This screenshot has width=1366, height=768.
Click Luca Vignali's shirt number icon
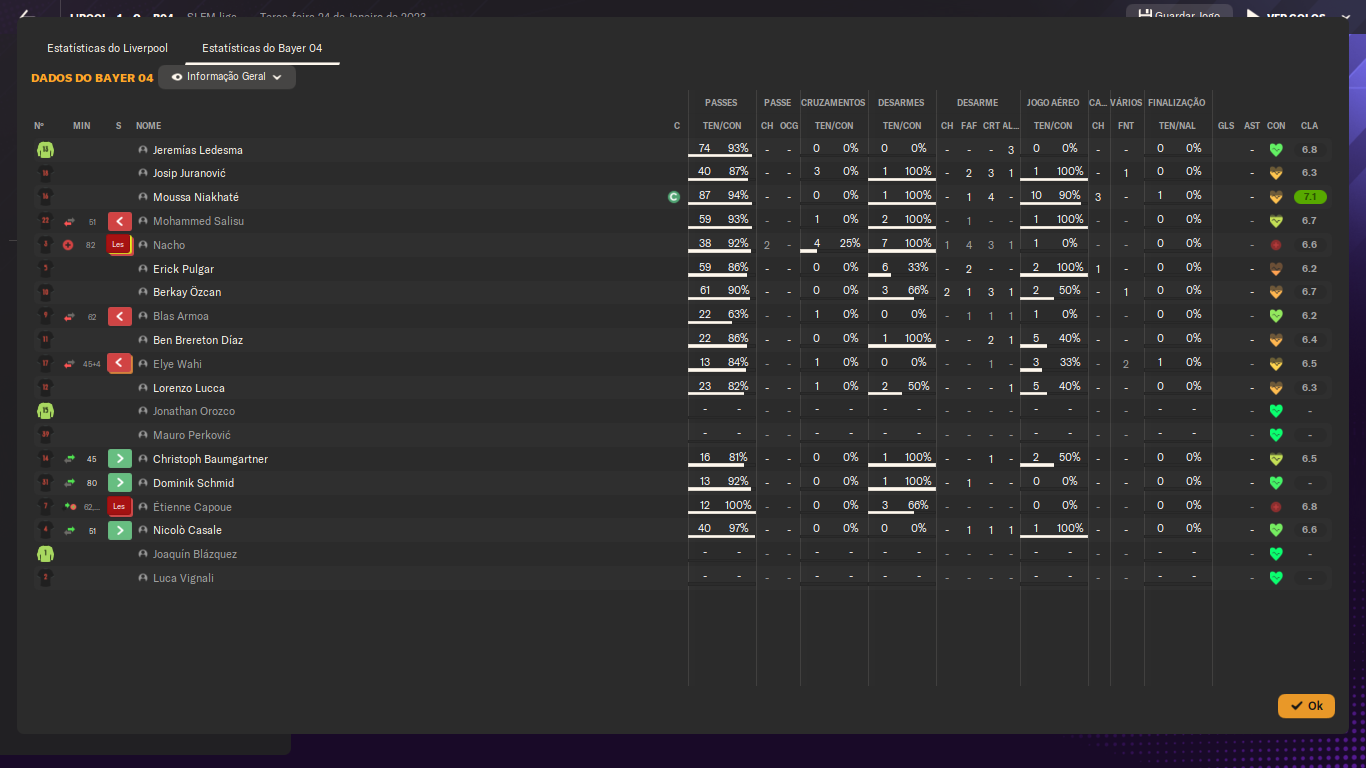[x=45, y=578]
